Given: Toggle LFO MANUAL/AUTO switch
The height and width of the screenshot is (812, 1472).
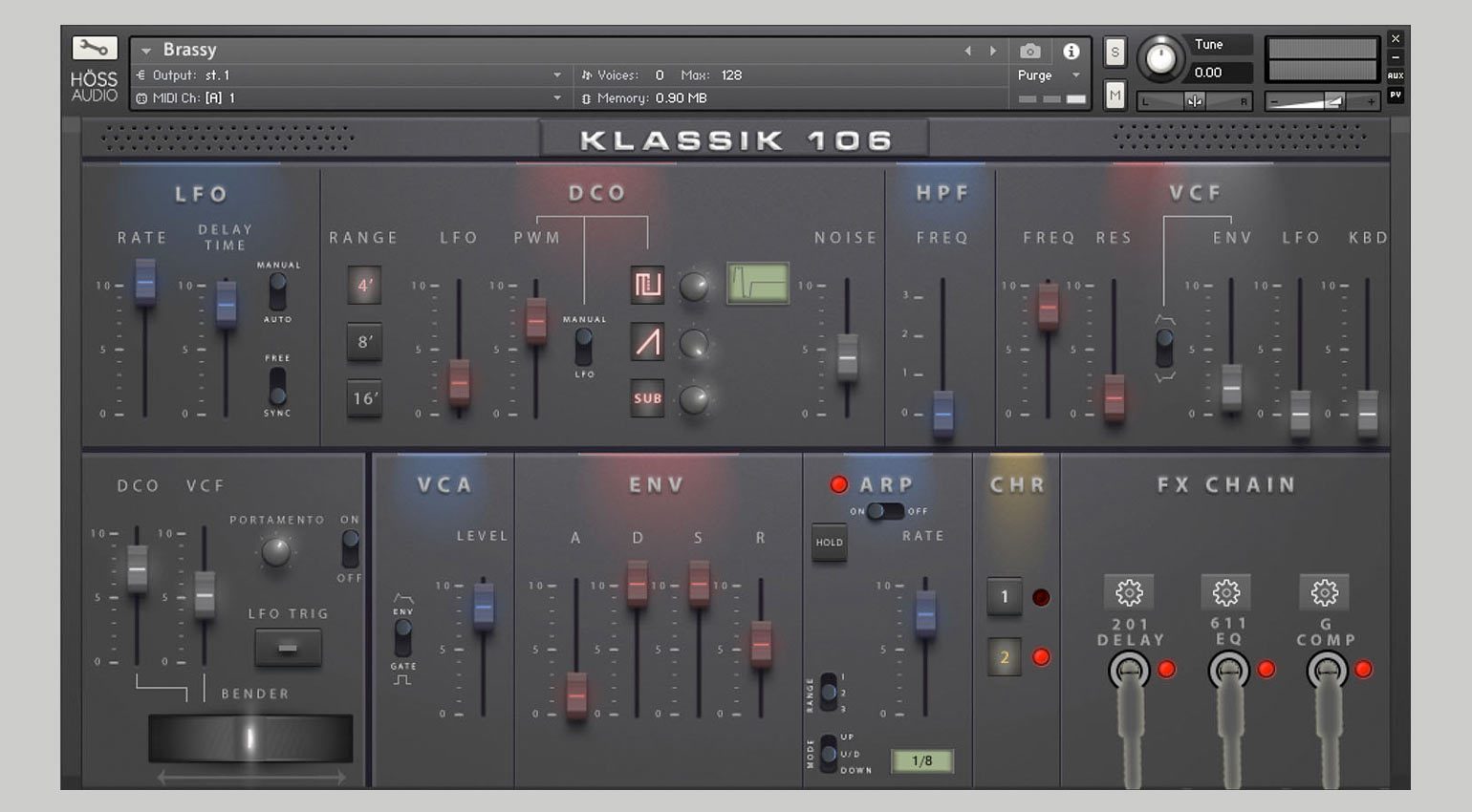Looking at the screenshot, I should [x=277, y=291].
